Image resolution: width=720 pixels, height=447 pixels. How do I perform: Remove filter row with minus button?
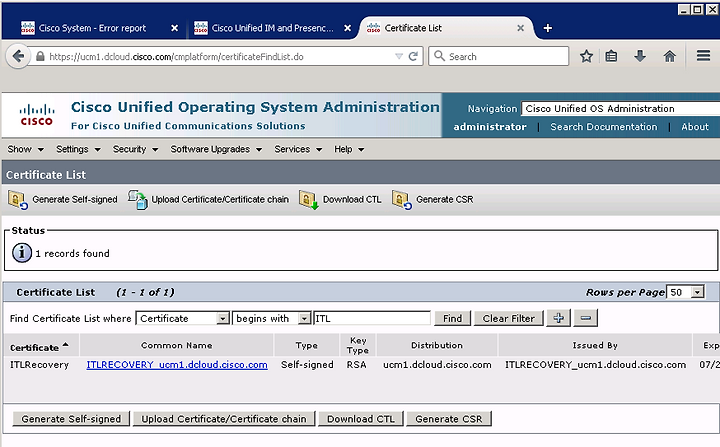point(585,318)
